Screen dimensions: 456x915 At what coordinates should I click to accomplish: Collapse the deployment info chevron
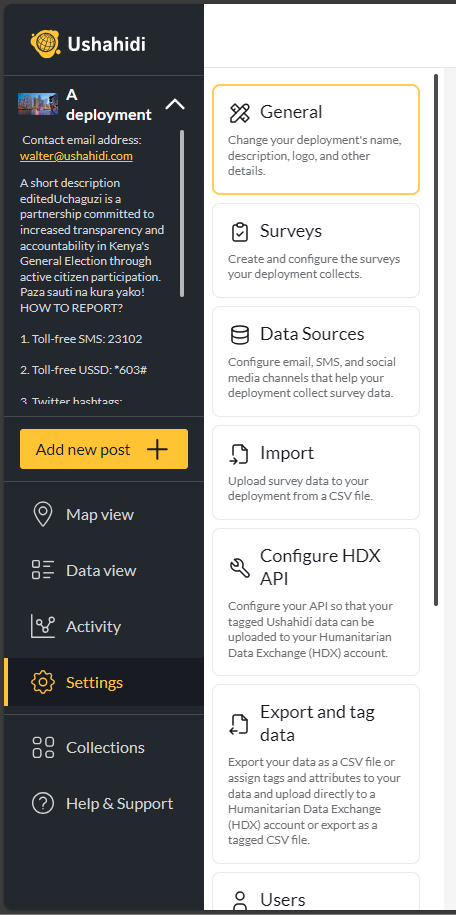pos(175,104)
